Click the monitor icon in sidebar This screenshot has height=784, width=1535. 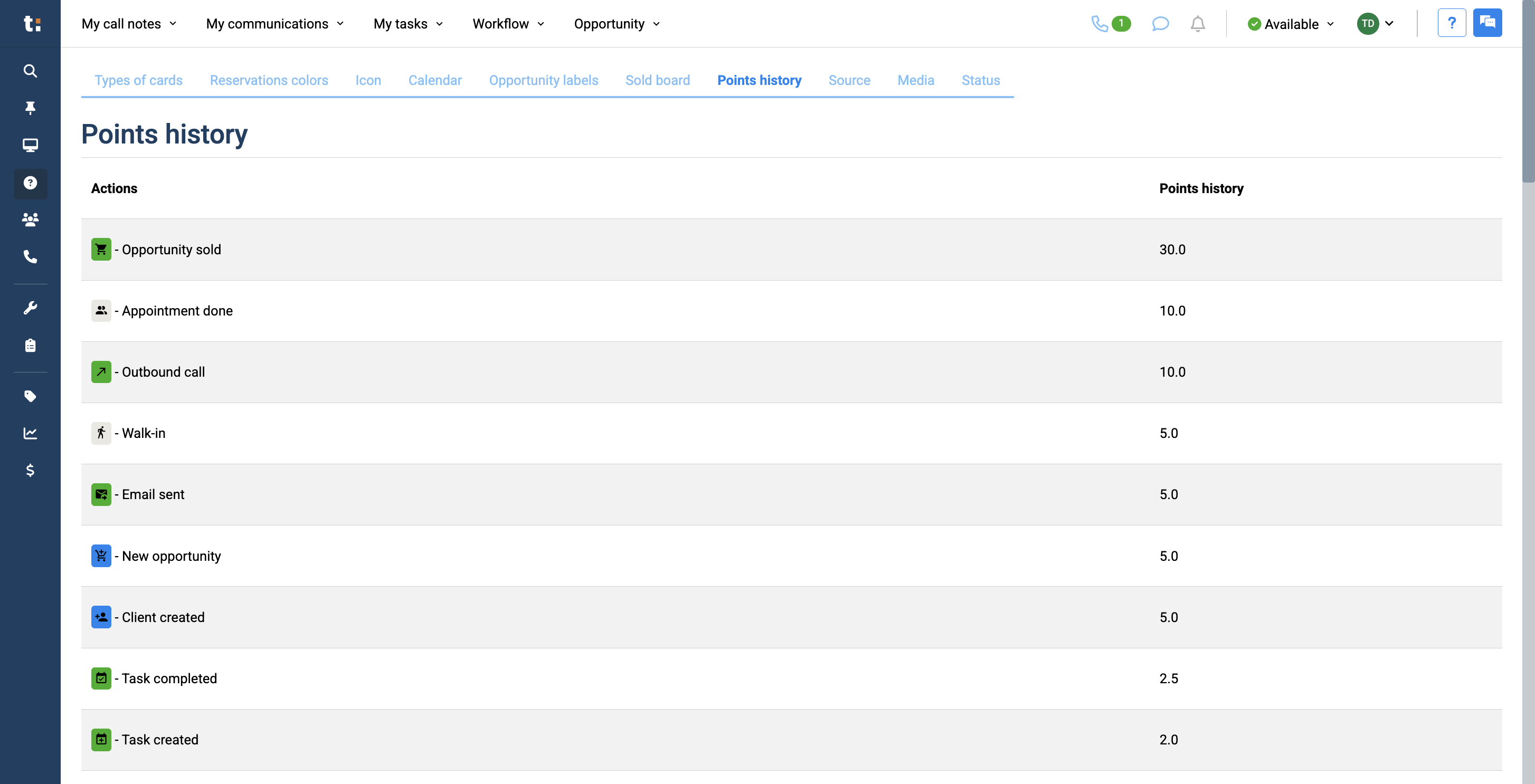[30, 146]
